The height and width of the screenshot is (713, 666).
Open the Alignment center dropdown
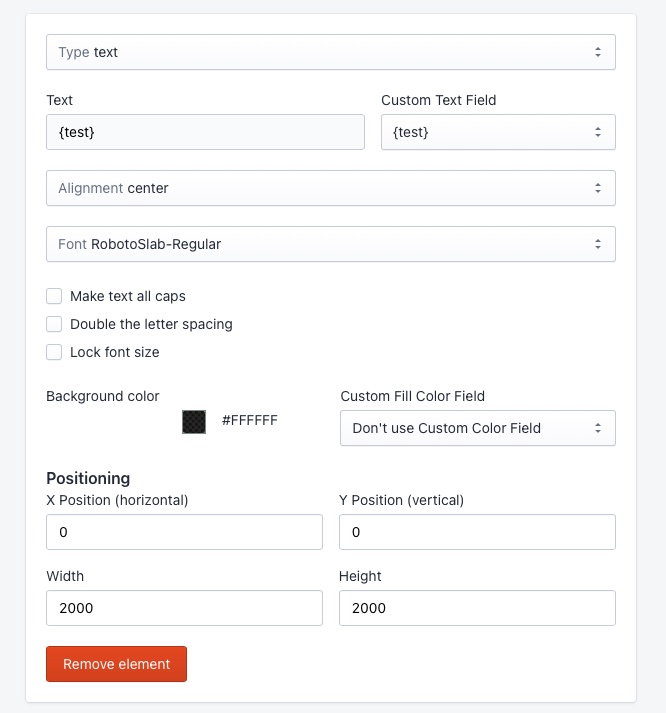330,188
